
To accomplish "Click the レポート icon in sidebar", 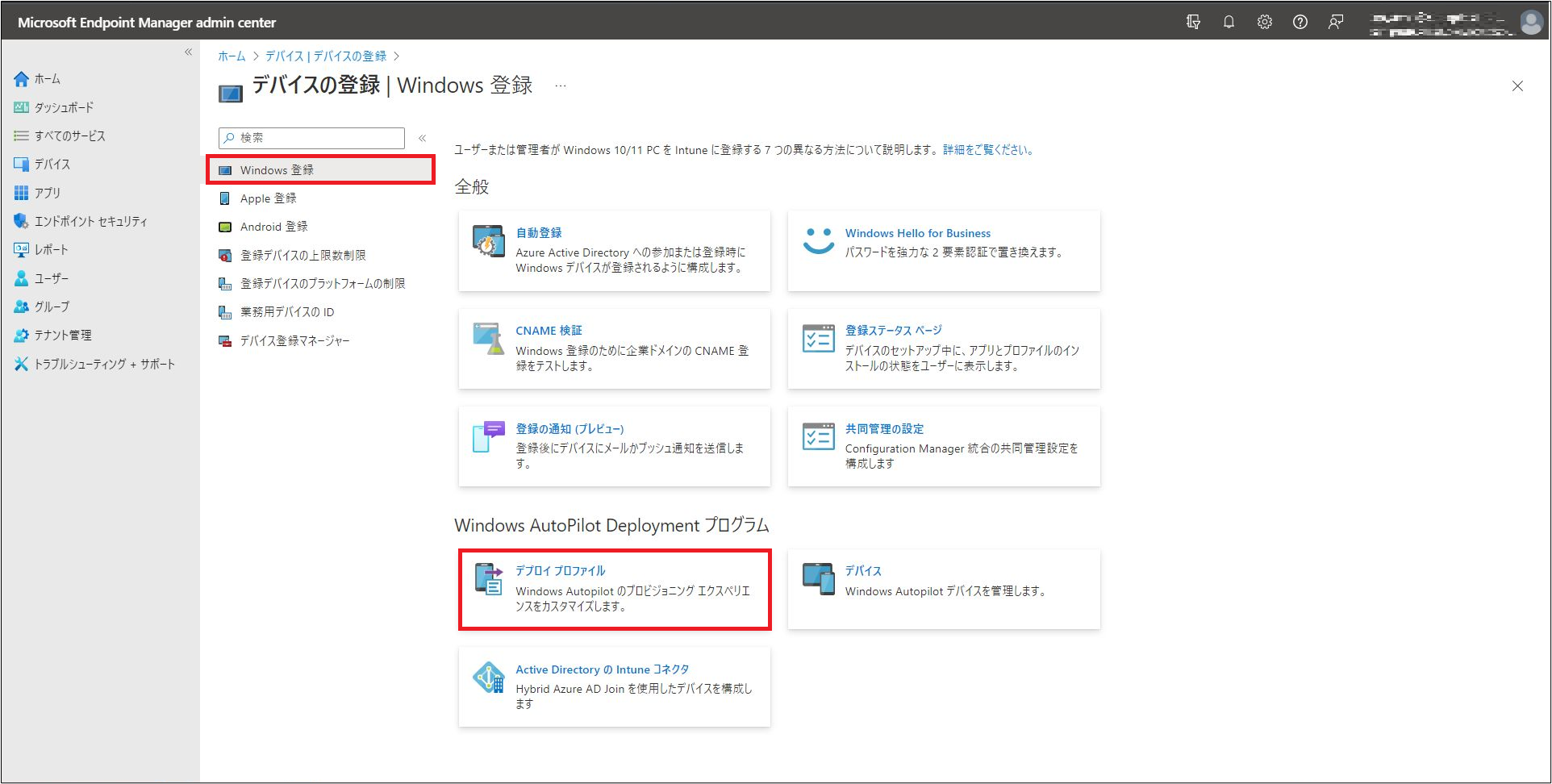I will pos(21,250).
